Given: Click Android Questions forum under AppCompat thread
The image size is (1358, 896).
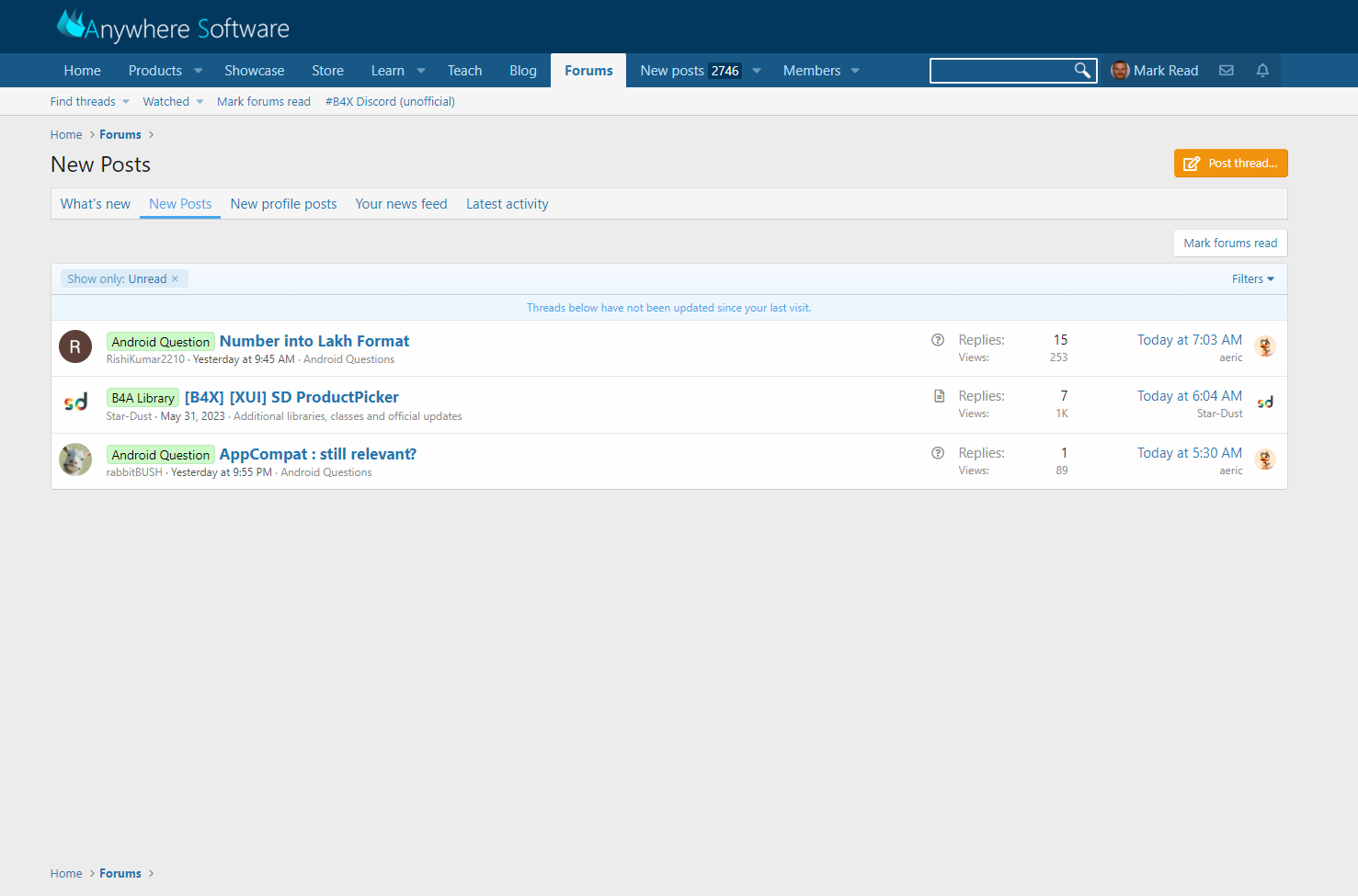Looking at the screenshot, I should 326,472.
